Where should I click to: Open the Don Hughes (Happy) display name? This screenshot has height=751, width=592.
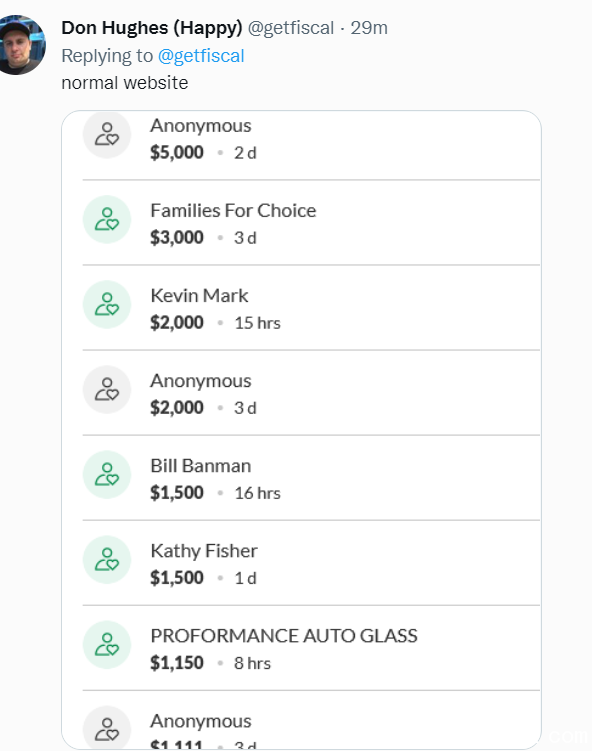pos(152,28)
